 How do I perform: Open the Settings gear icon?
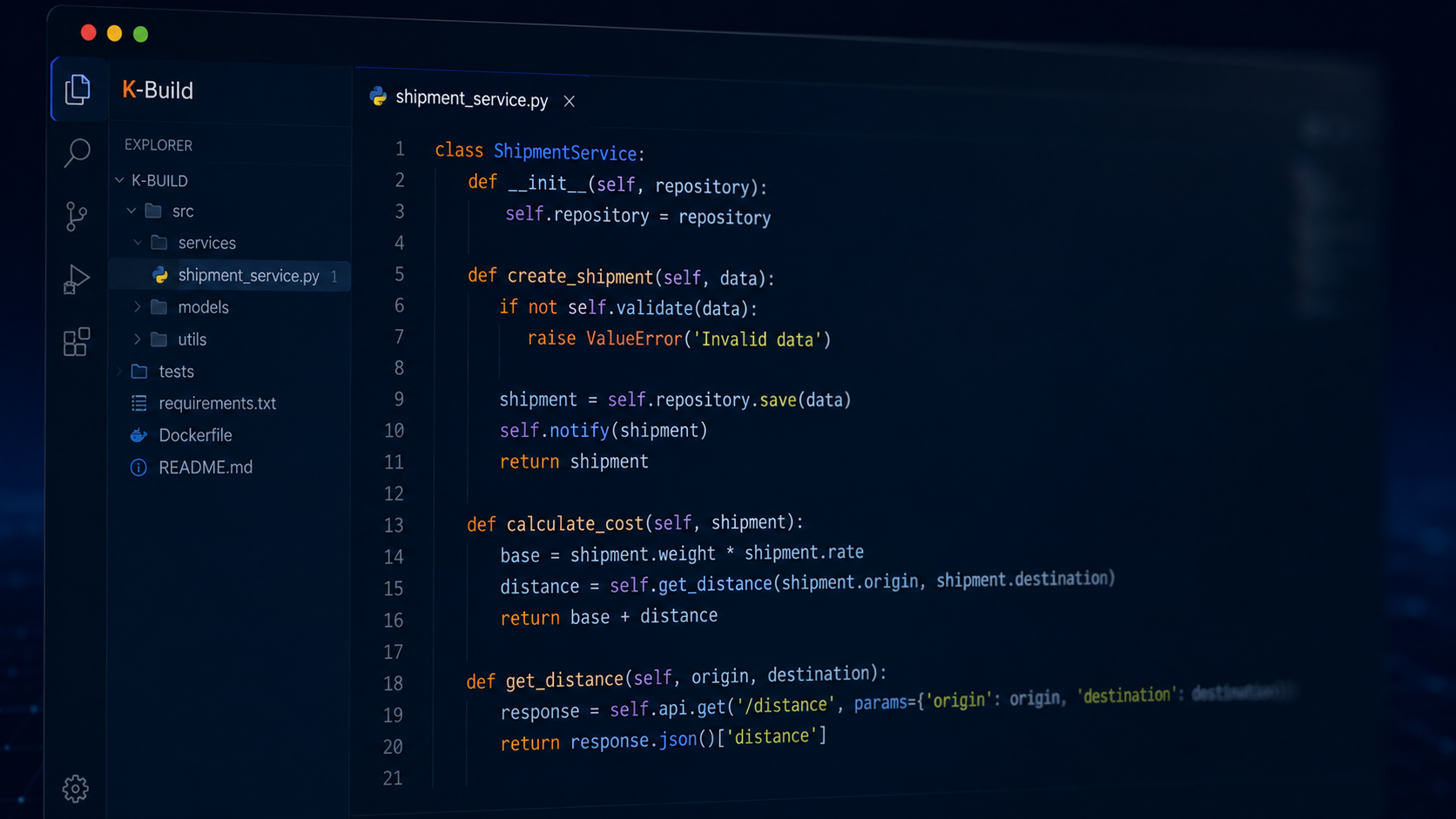coord(76,789)
